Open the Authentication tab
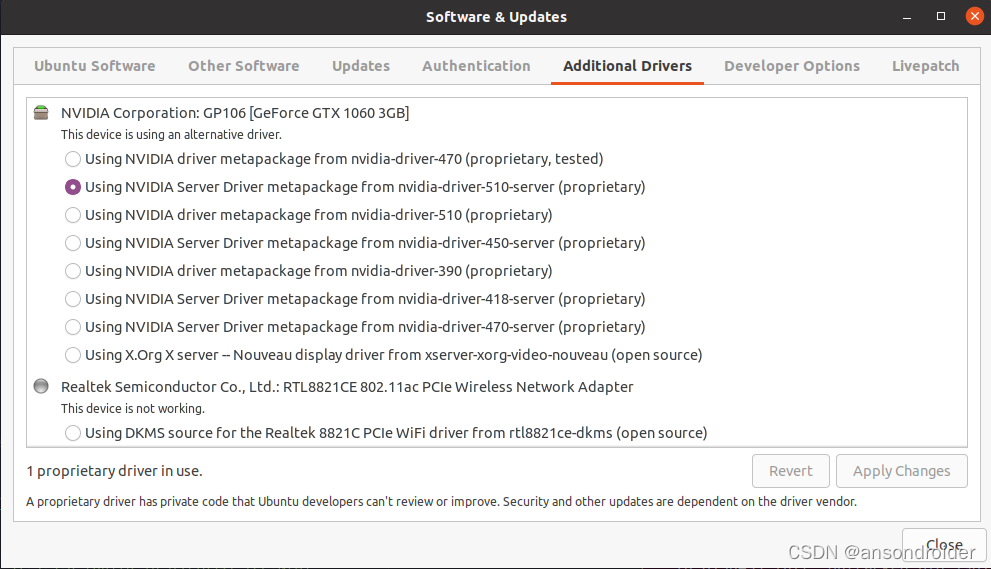The image size is (991, 569). point(477,66)
